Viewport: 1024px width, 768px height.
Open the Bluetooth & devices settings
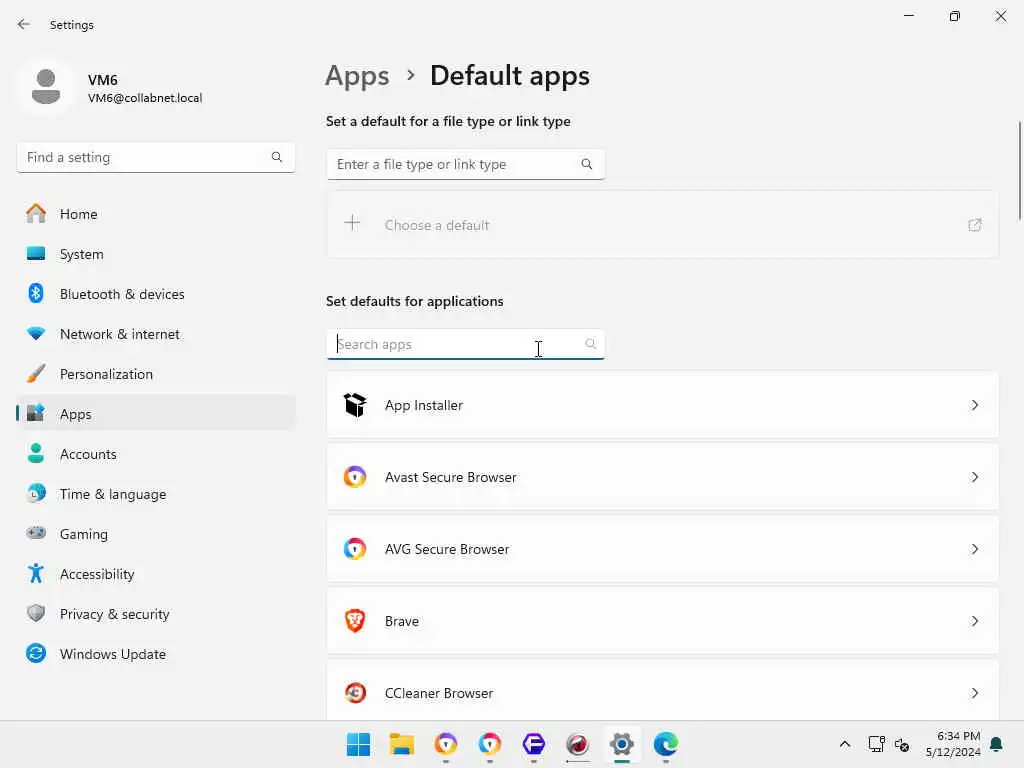[122, 294]
